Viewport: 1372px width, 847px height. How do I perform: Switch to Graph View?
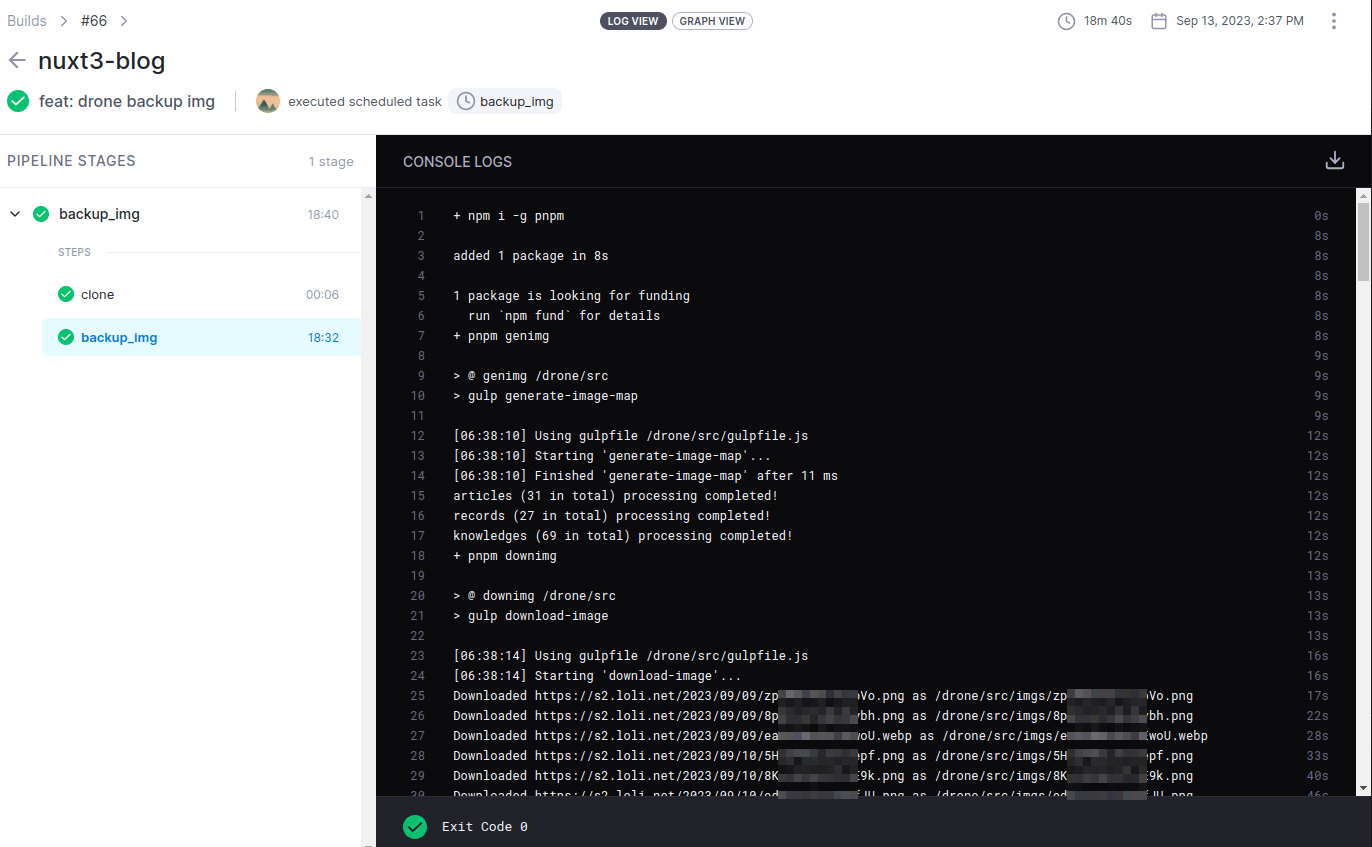pos(712,21)
